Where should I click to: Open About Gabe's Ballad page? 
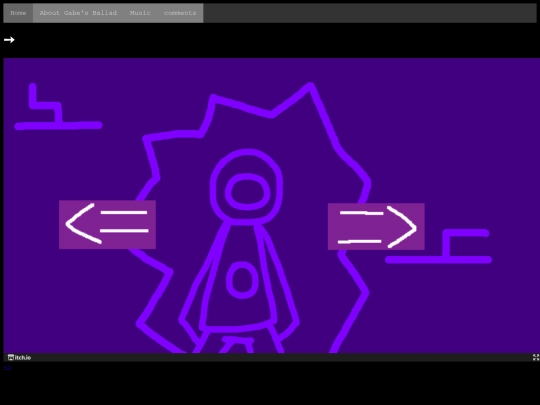click(x=78, y=13)
